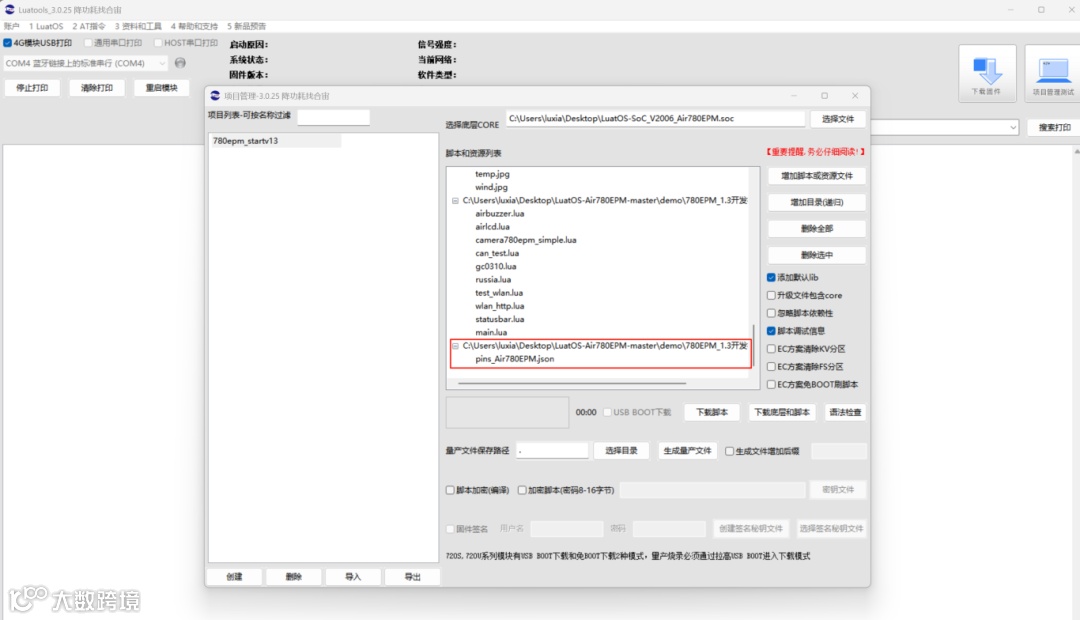The image size is (1080, 620).
Task: Enable EC方案清除FS分区 checkbox
Action: 771,367
